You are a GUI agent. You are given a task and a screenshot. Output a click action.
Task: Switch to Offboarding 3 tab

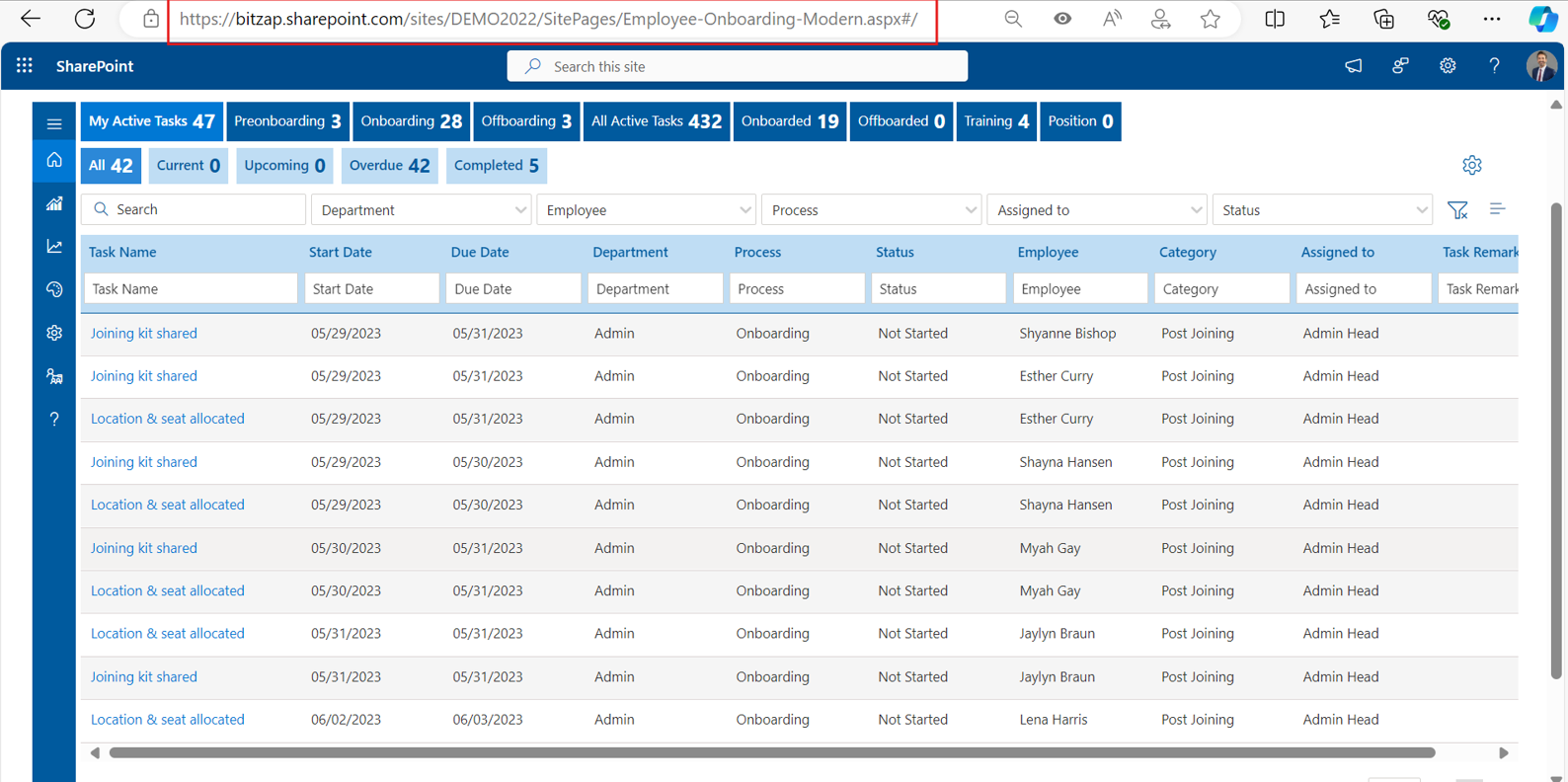pos(526,121)
